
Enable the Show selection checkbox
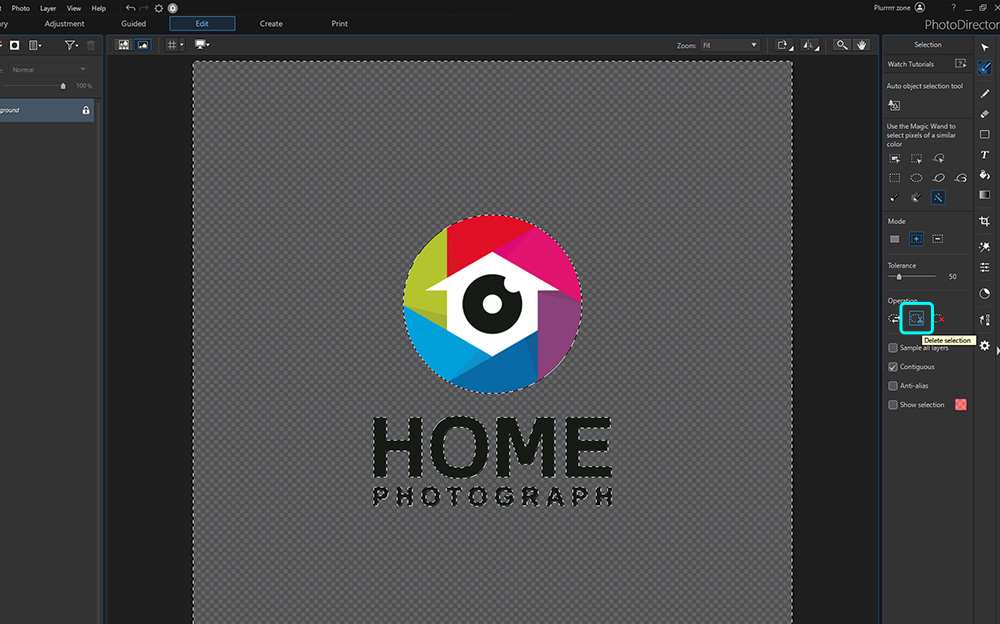pyautogui.click(x=893, y=405)
